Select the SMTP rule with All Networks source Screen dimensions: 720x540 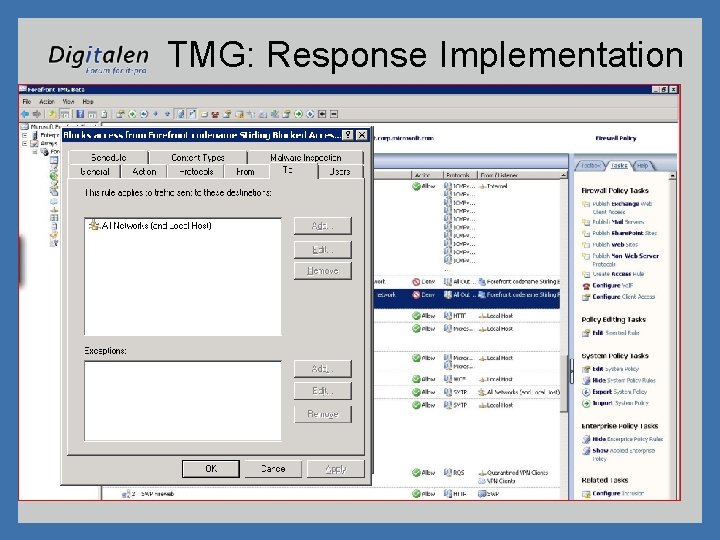tap(468, 392)
